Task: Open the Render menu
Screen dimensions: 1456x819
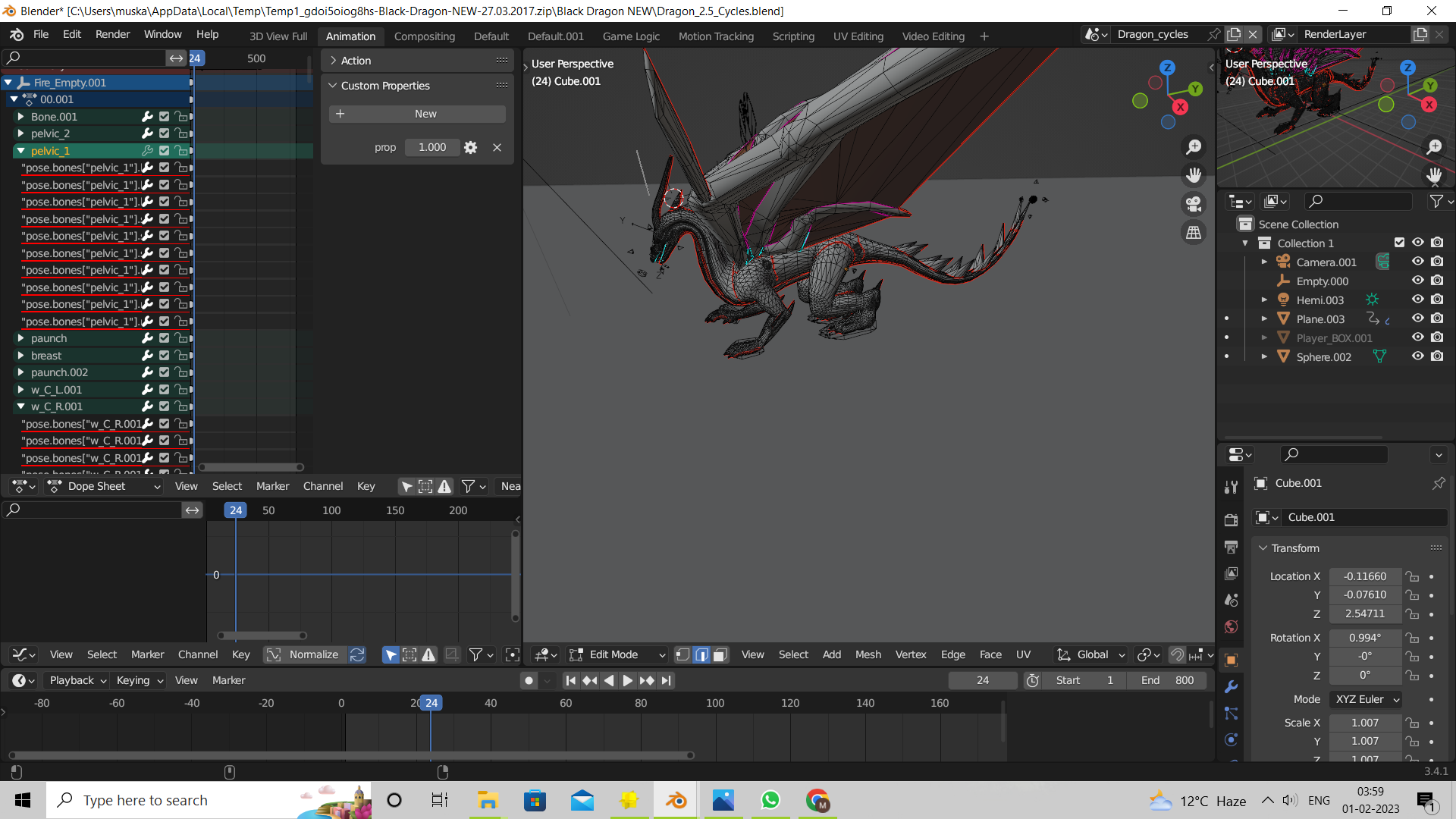Action: tap(112, 35)
